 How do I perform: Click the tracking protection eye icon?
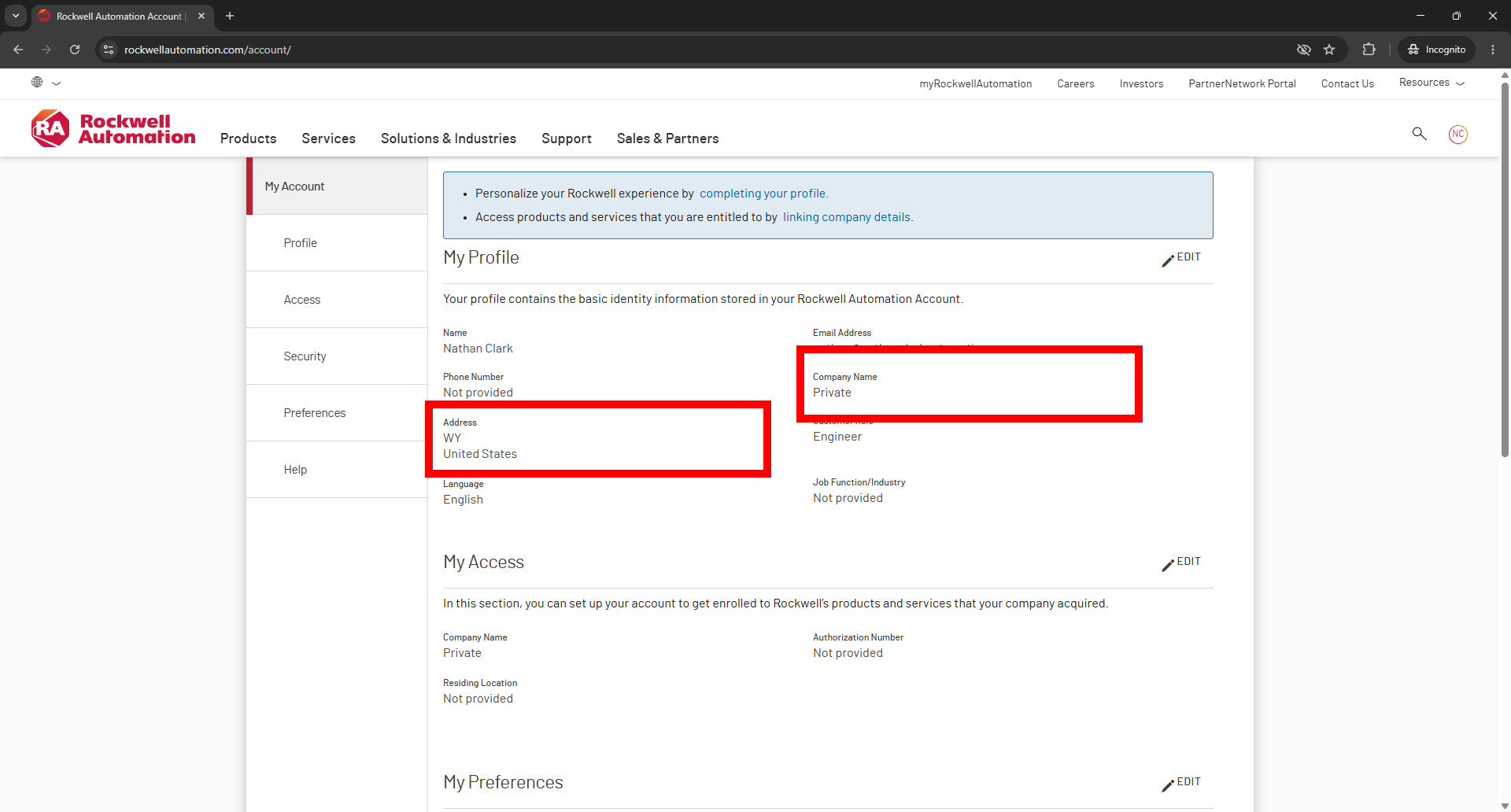pos(1304,50)
